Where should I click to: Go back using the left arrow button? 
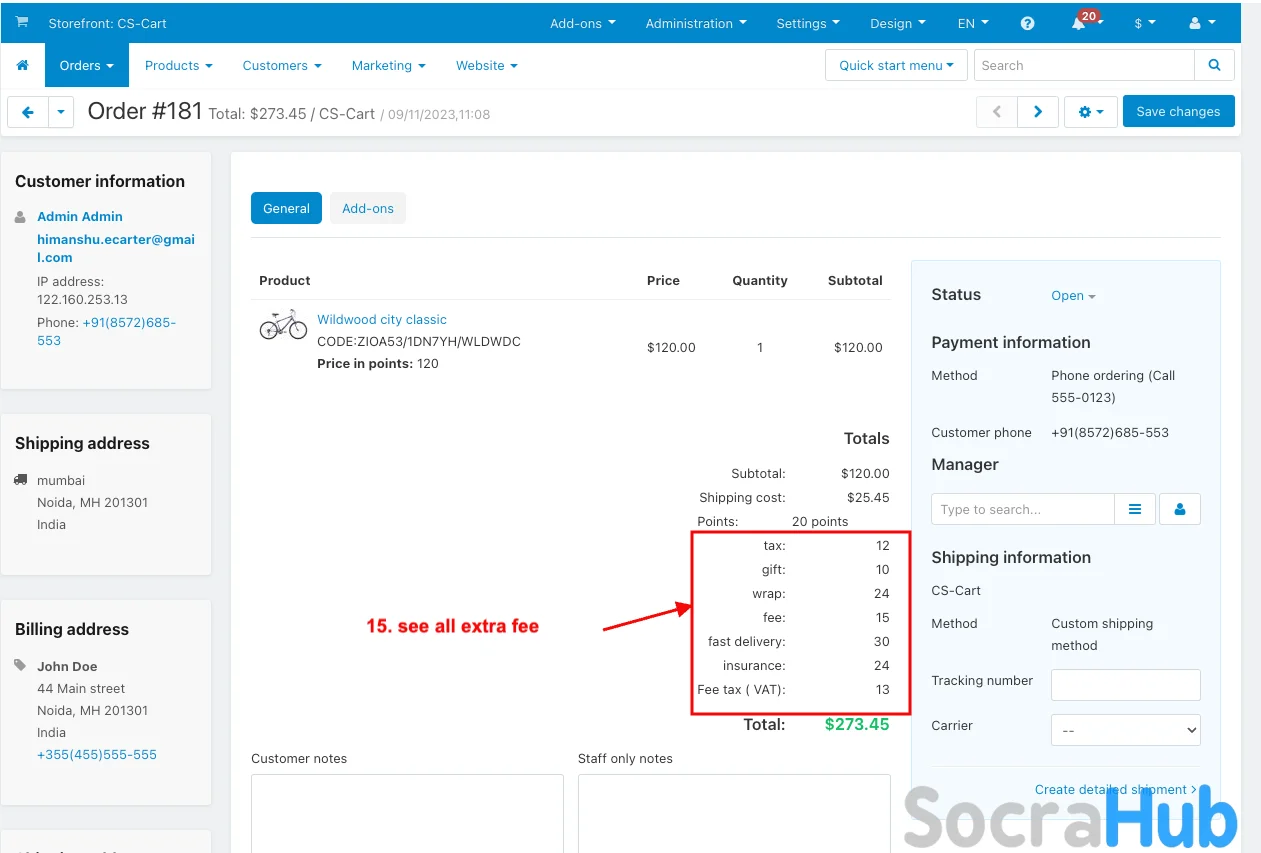[28, 112]
